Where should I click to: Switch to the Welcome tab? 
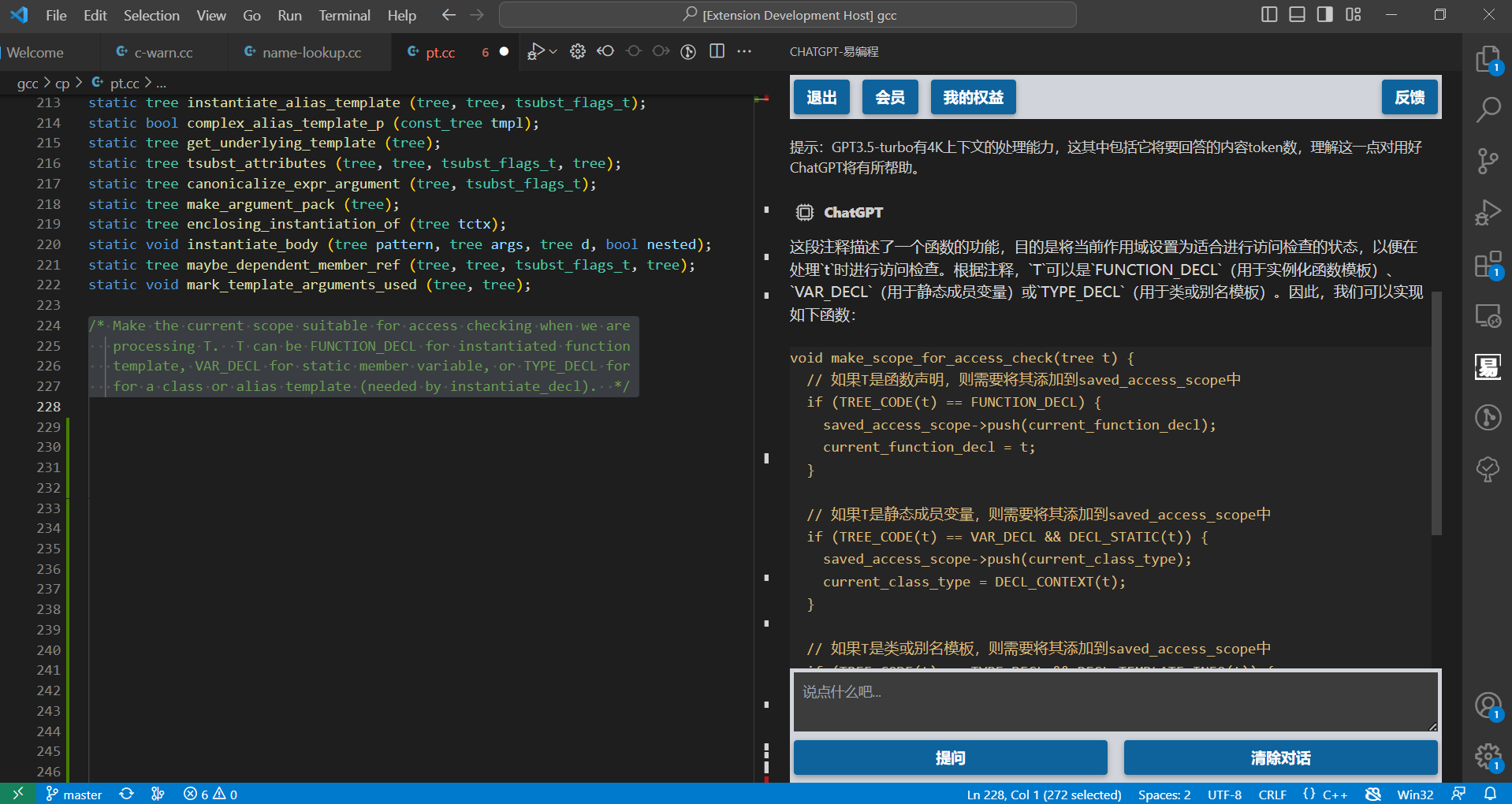(35, 53)
